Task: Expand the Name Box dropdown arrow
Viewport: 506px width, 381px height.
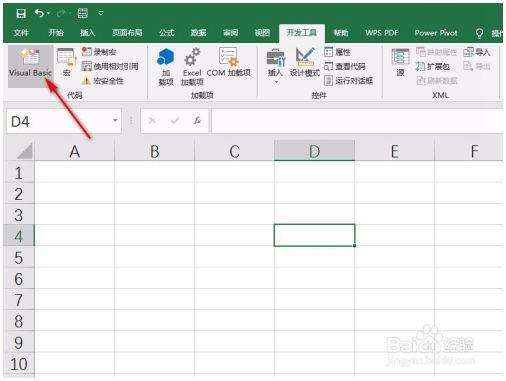Action: pyautogui.click(x=115, y=120)
